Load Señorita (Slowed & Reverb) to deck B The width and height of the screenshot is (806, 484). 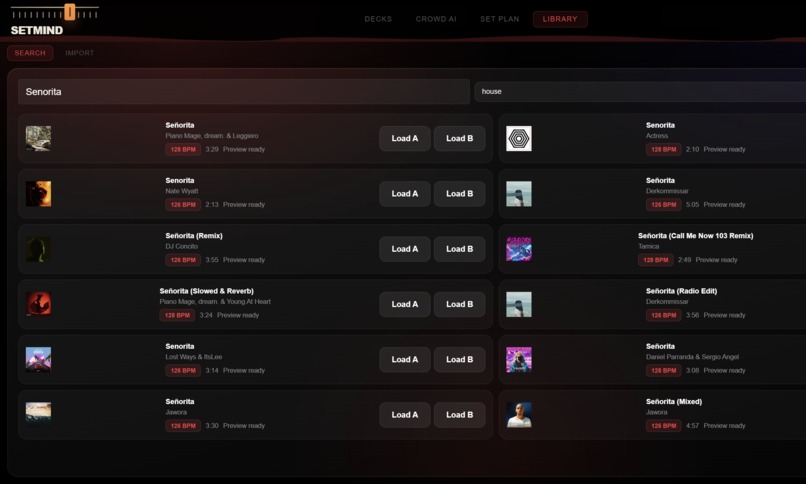point(460,304)
